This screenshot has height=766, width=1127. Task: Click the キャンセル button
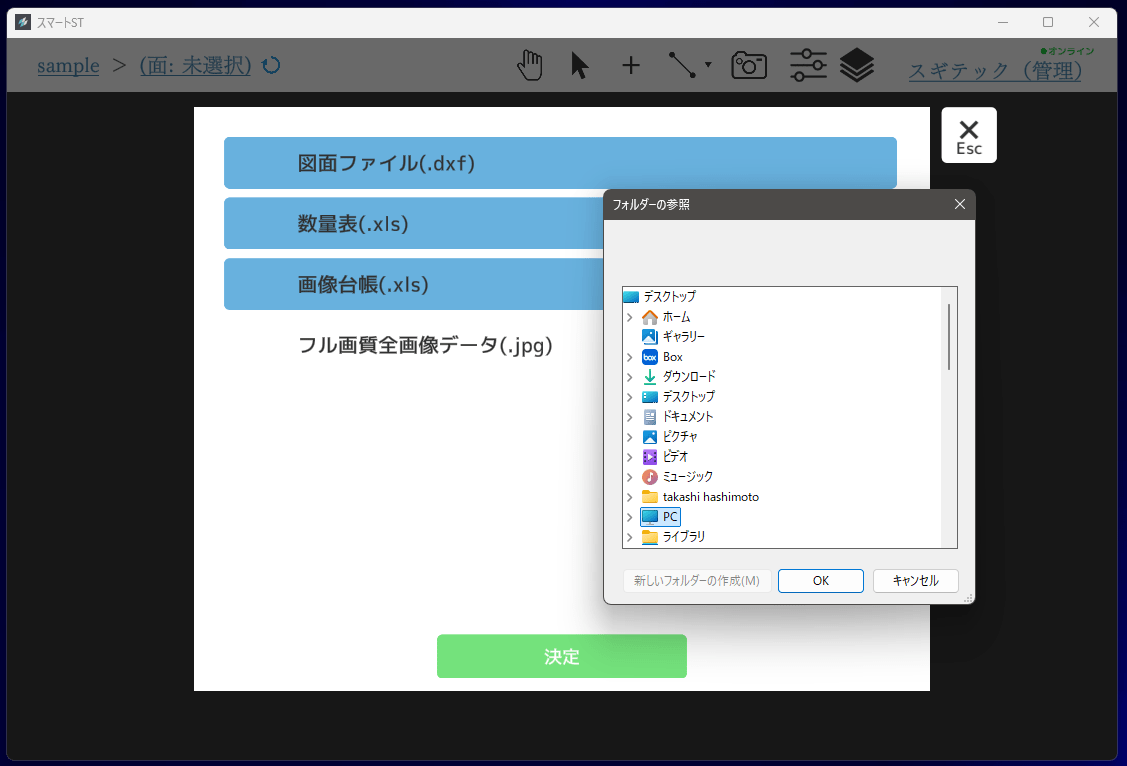[915, 581]
